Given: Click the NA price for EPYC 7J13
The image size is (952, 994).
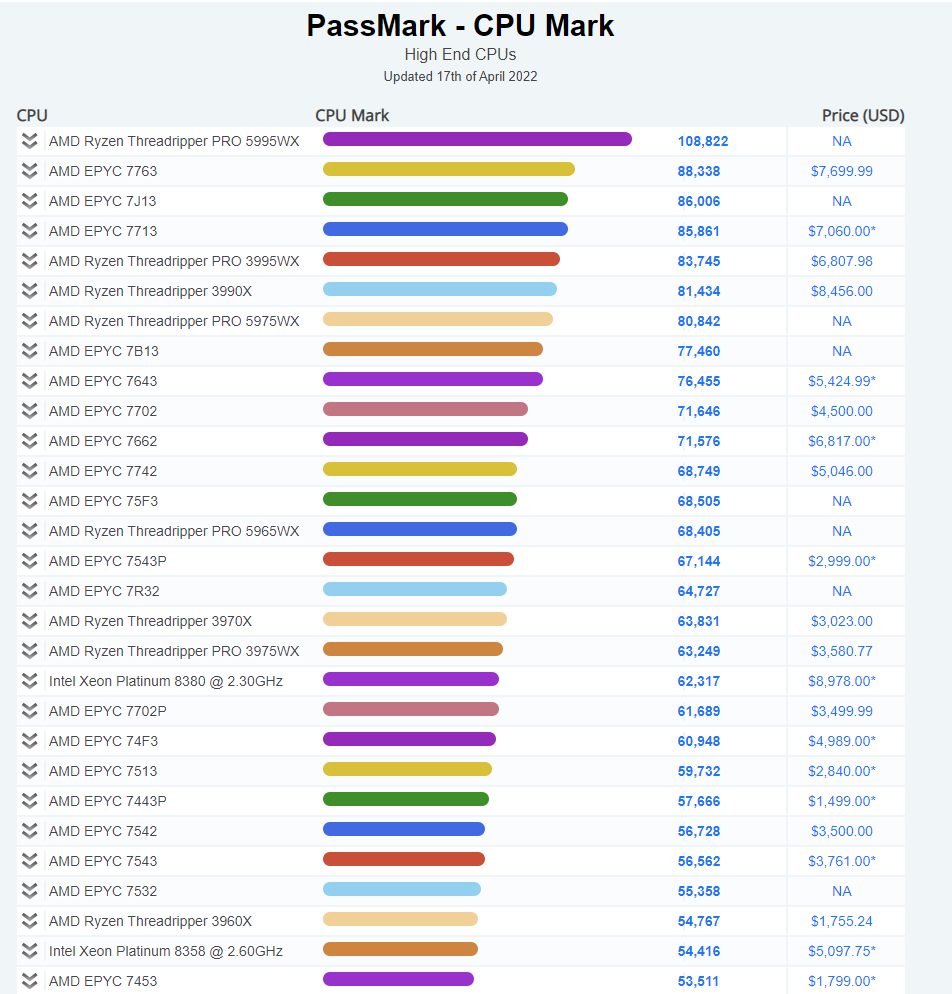Looking at the screenshot, I should (x=842, y=201).
